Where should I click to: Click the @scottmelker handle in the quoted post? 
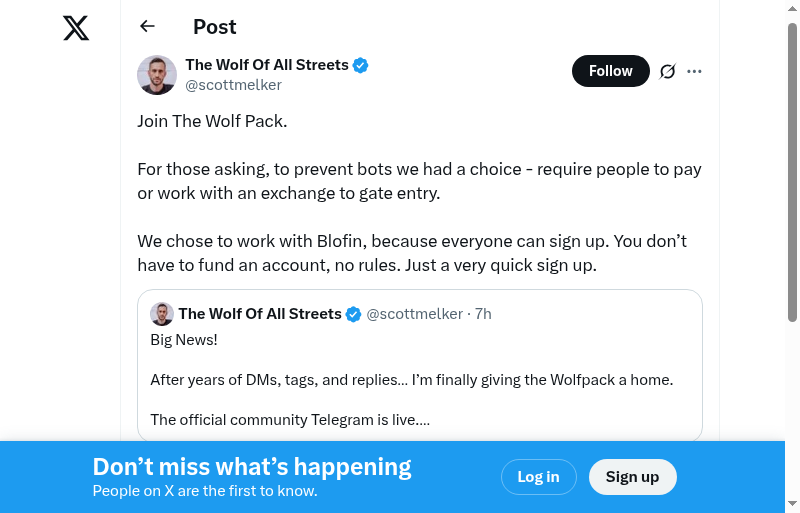(414, 314)
